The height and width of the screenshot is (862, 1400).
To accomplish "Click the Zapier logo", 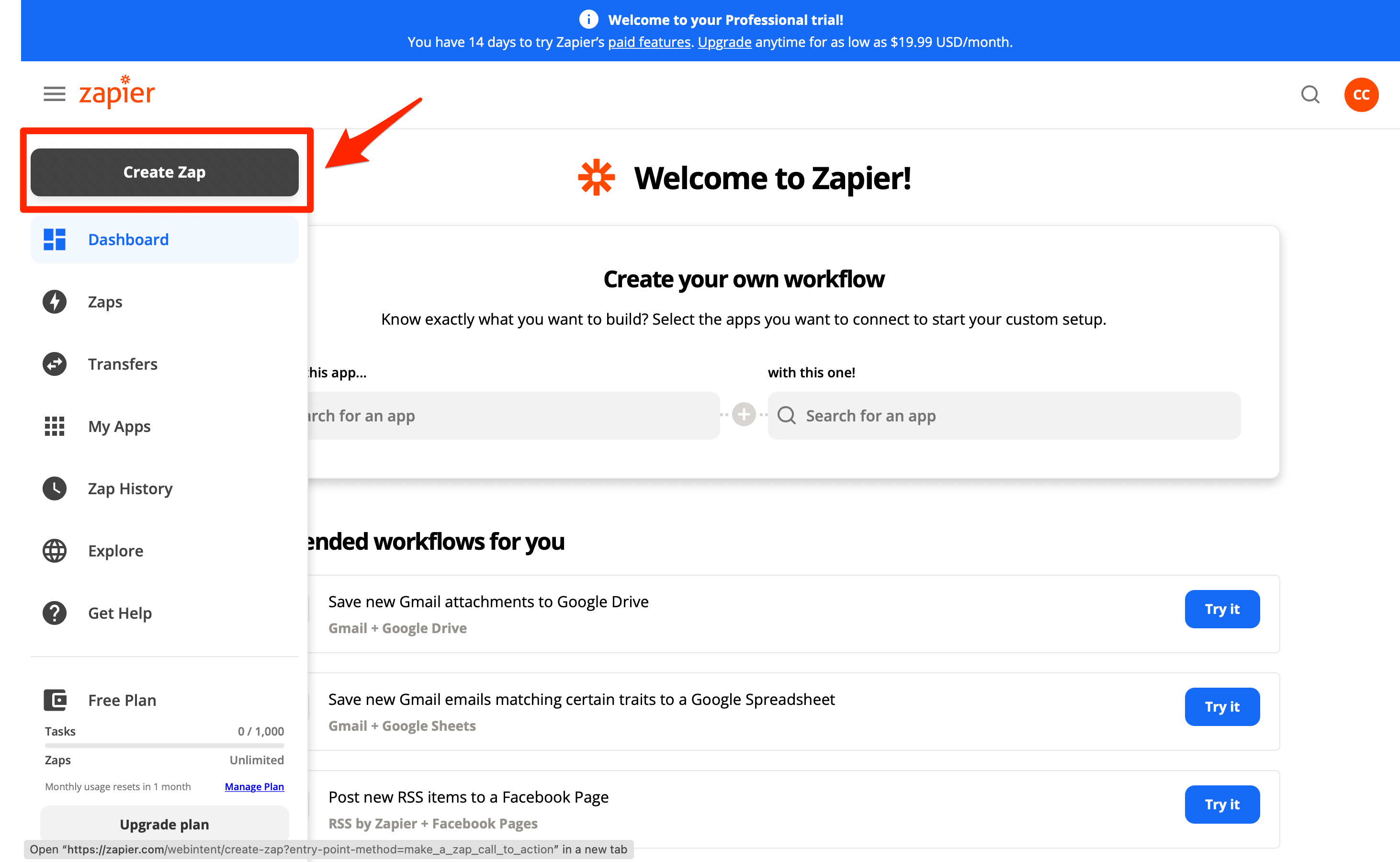I will (117, 92).
